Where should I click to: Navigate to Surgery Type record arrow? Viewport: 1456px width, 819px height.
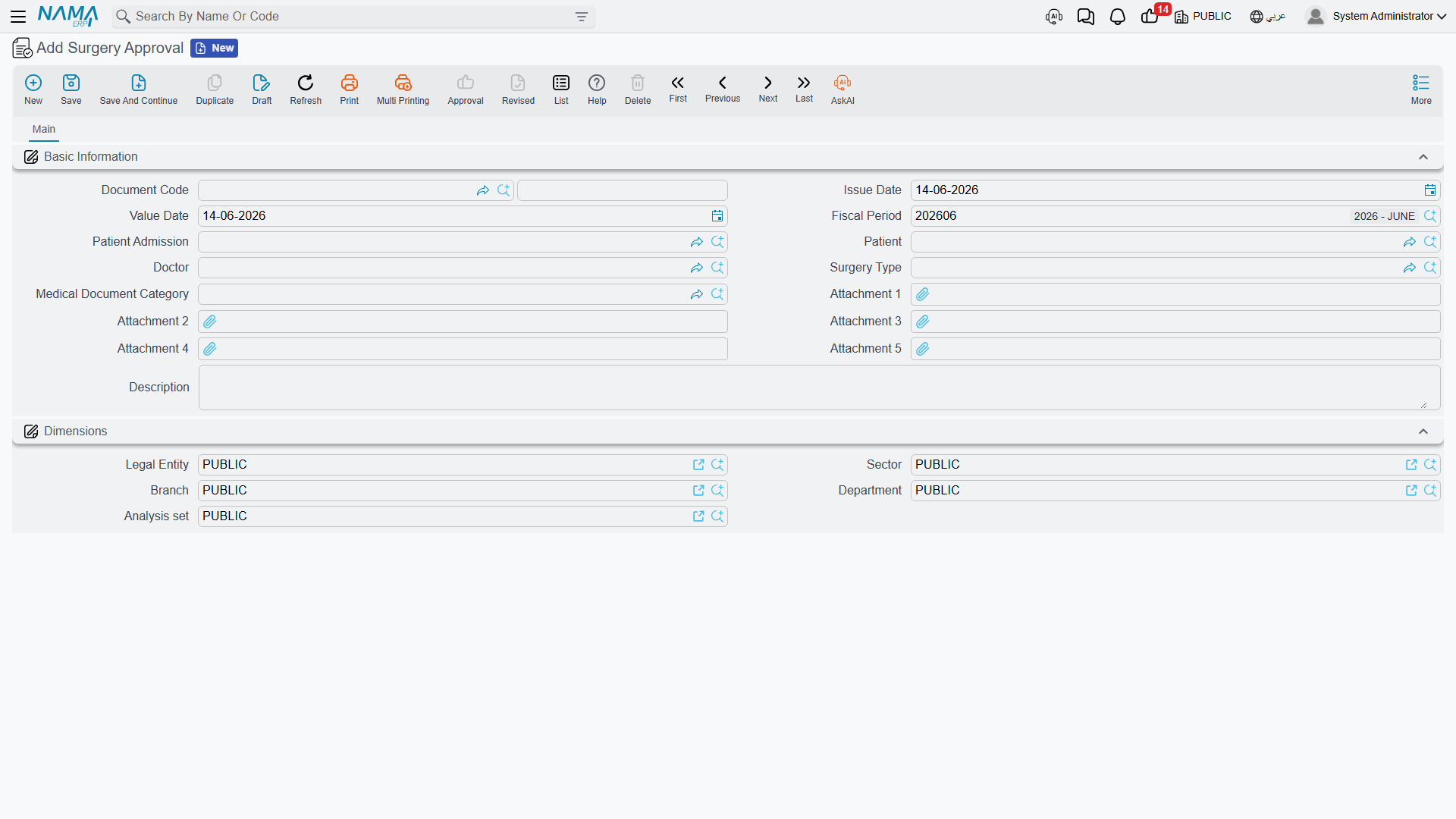pos(1410,268)
